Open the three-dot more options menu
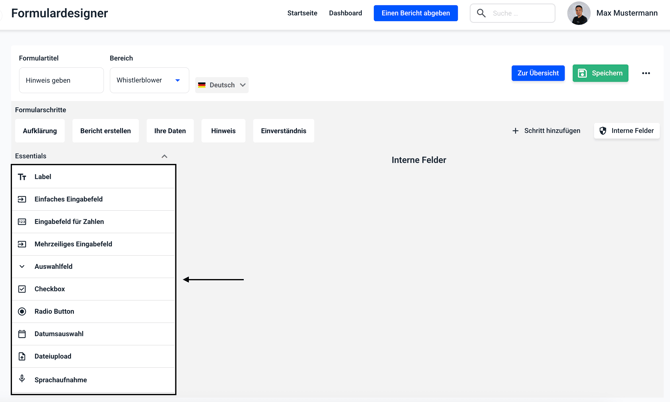Viewport: 670px width, 402px height. click(646, 73)
